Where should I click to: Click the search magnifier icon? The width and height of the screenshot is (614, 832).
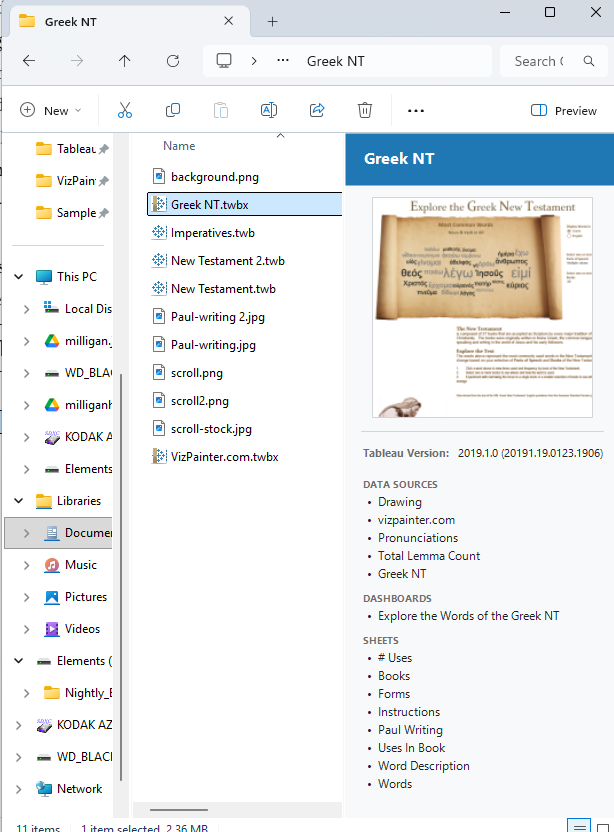tap(589, 61)
